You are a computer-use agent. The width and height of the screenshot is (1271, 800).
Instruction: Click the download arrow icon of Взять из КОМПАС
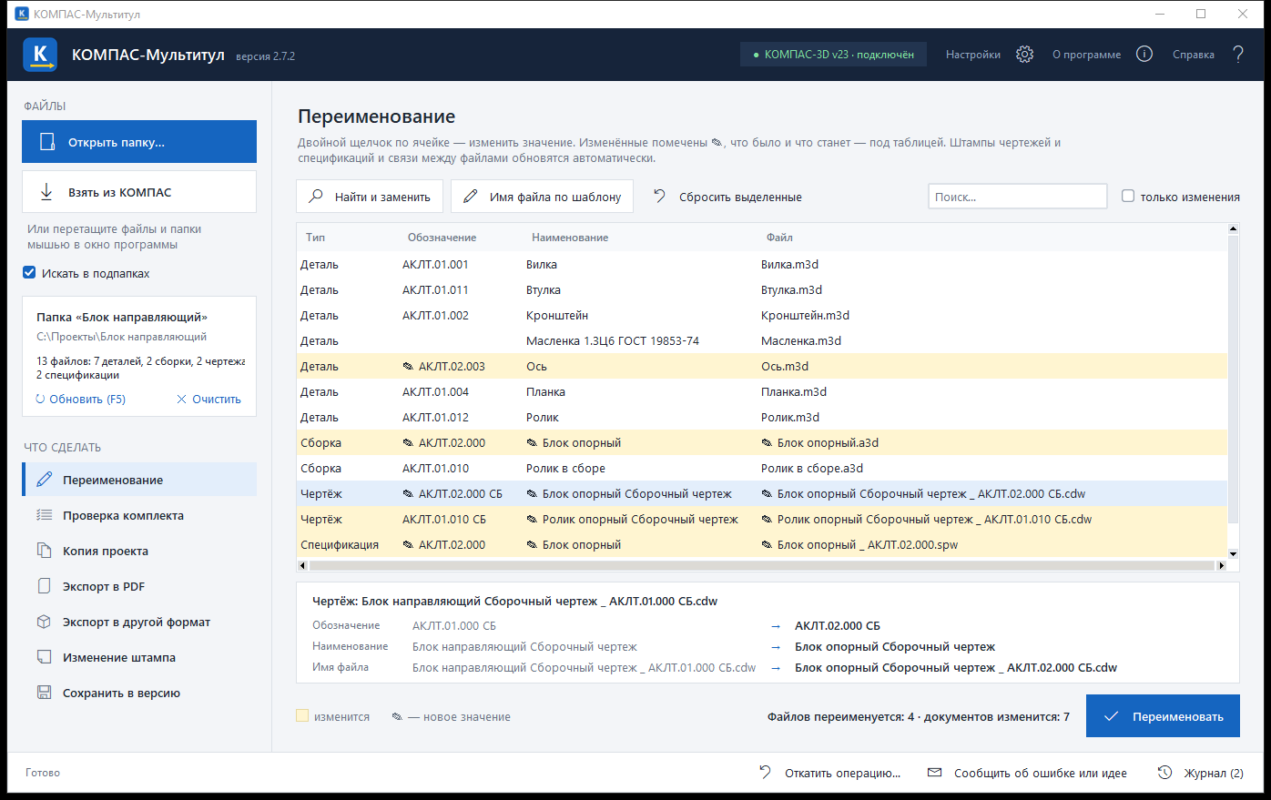click(46, 192)
